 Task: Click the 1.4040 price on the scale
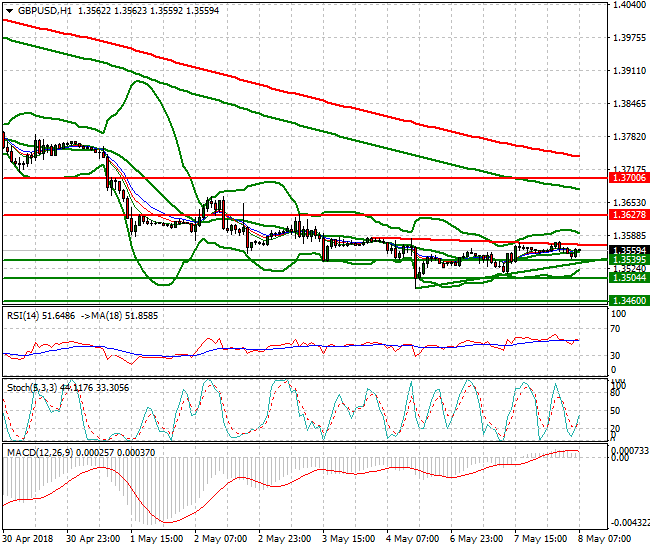pyautogui.click(x=625, y=6)
